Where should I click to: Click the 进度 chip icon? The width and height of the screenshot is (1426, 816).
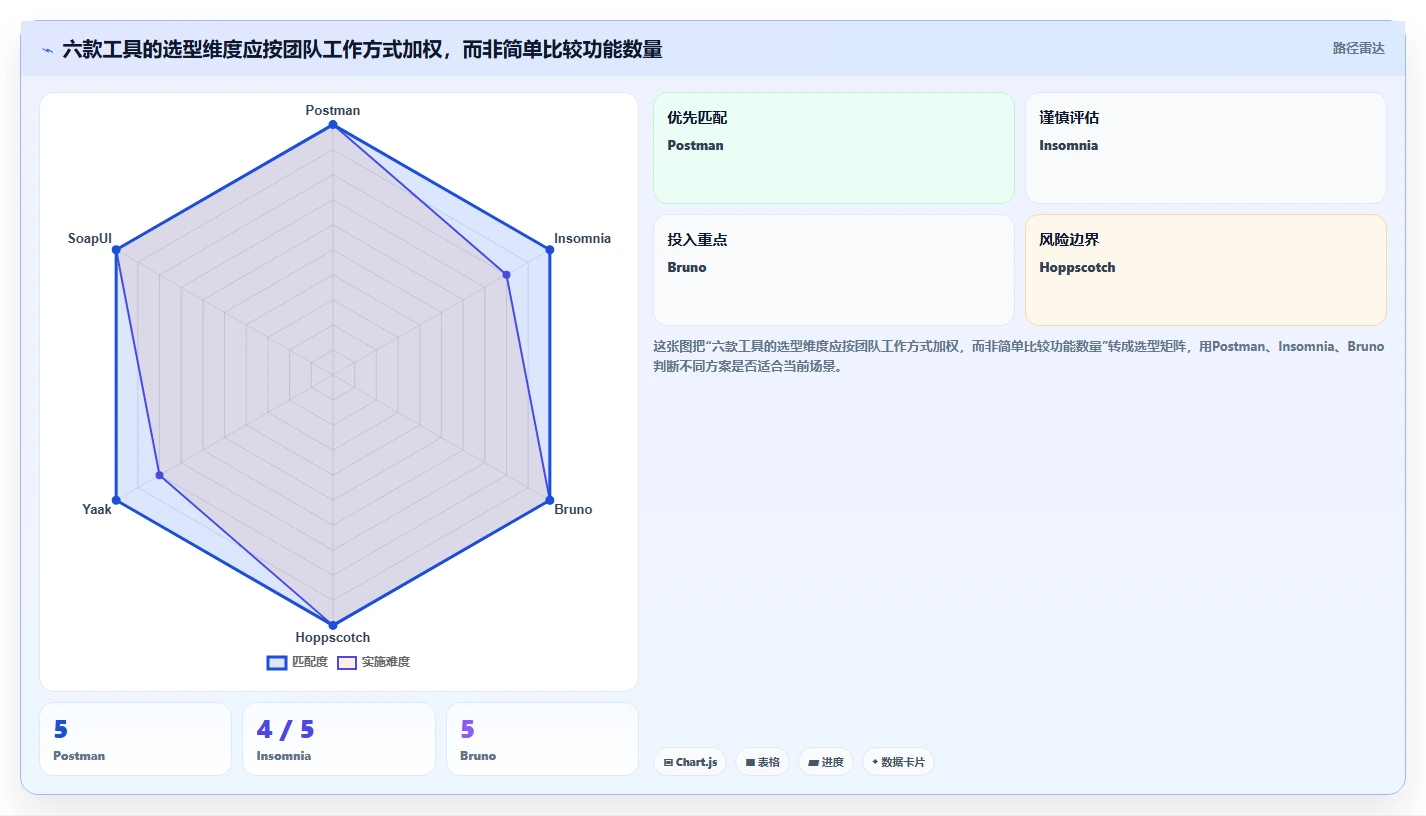813,763
